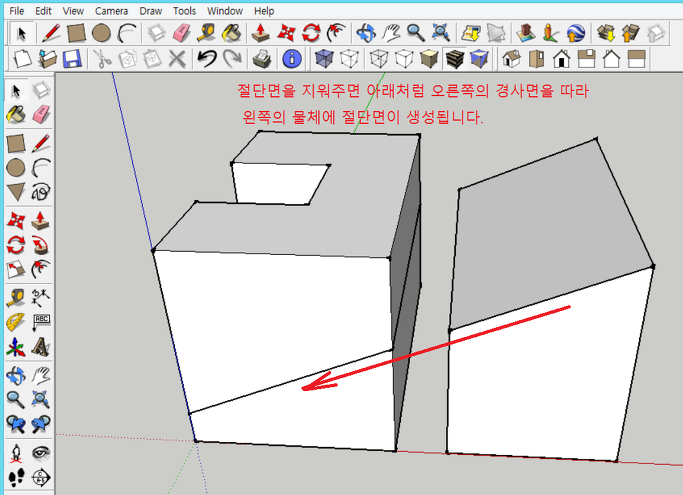Image resolution: width=683 pixels, height=495 pixels.
Task: Toggle X-Ray face style
Action: point(324,59)
